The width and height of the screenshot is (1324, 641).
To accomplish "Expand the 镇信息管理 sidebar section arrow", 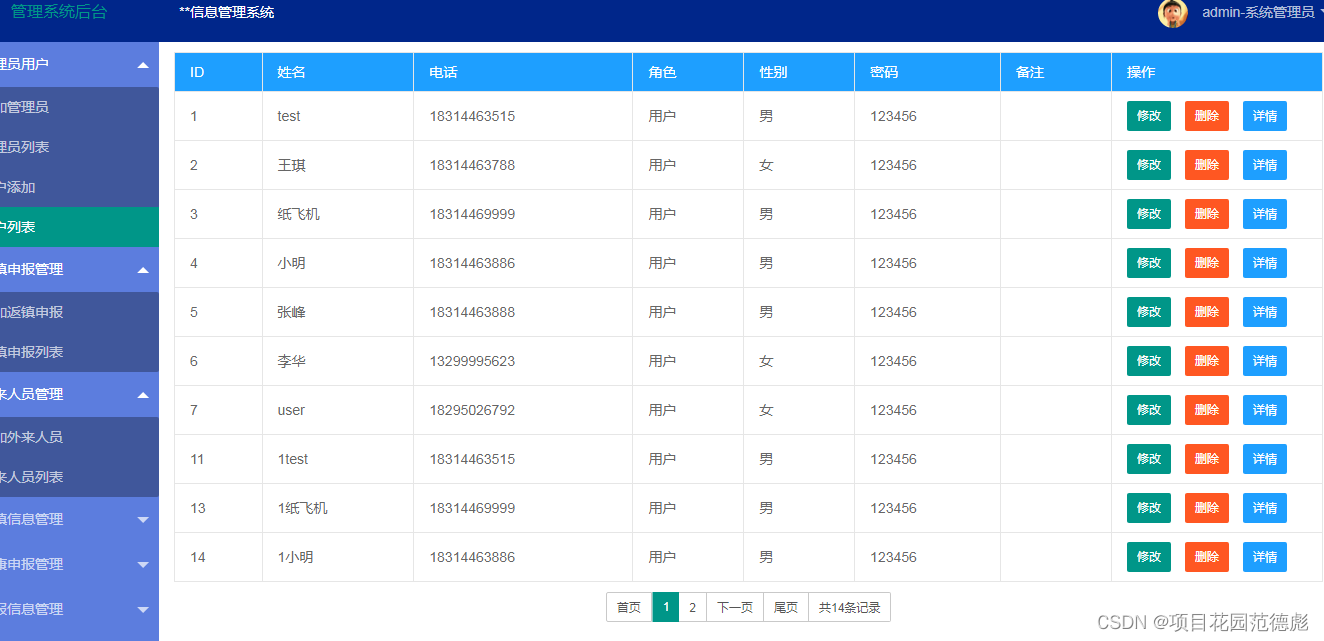I will coord(143,520).
